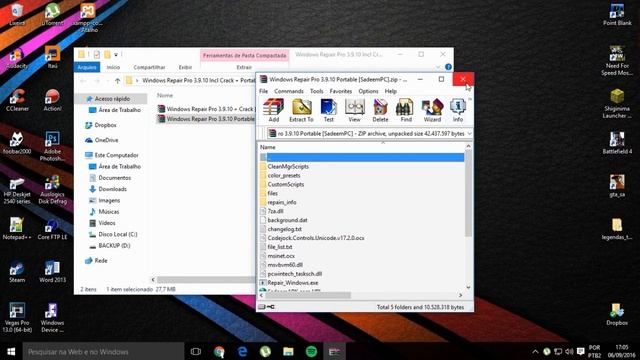Click the View toolbar icon in WinRAR
640x360 pixels.
[354, 110]
